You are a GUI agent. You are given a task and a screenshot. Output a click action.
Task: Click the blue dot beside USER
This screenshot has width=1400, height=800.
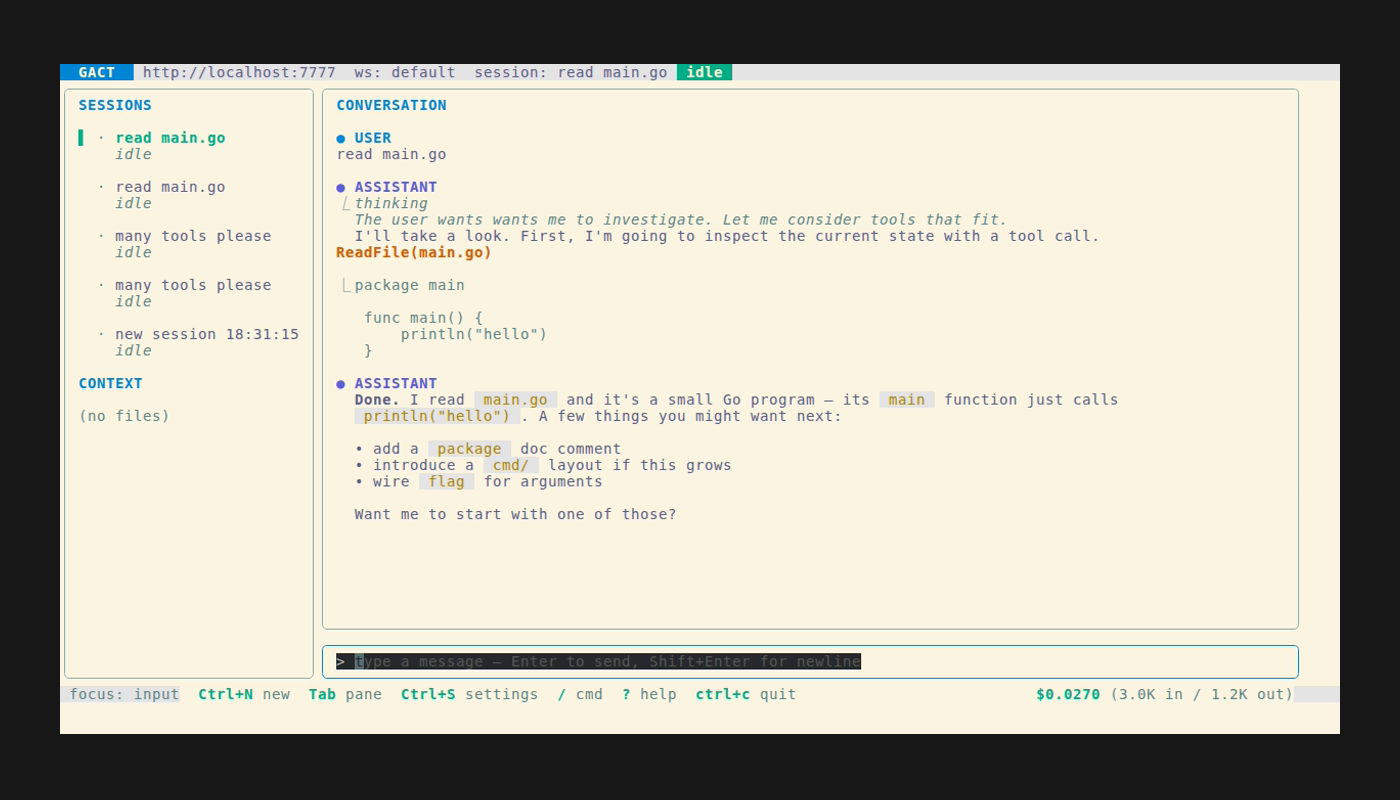pyautogui.click(x=341, y=138)
